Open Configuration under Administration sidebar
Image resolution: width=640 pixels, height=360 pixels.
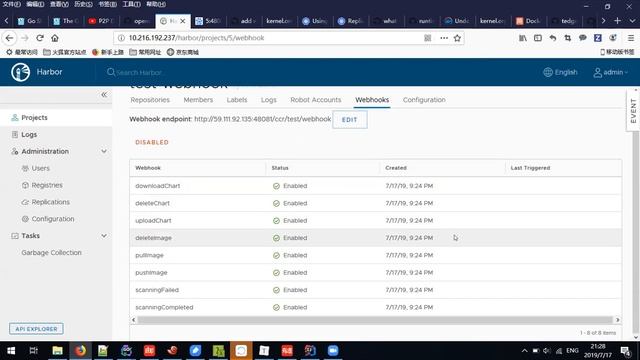53,219
